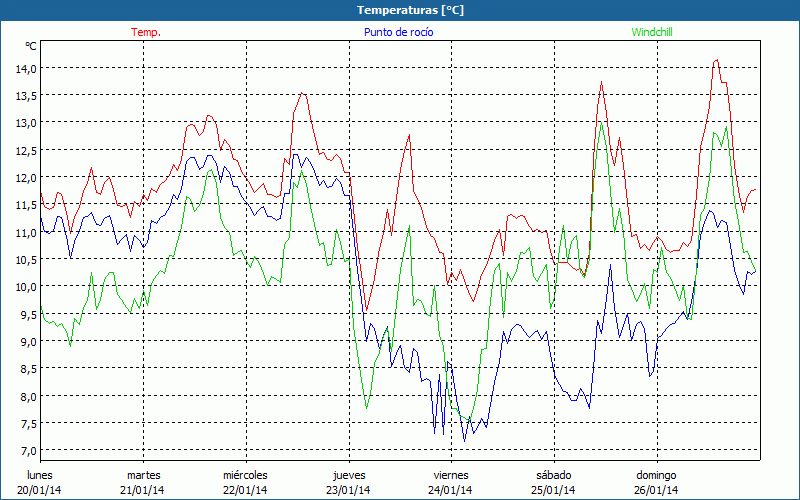Click the 7,0 value on the y-axis
This screenshot has width=800, height=500.
click(25, 451)
